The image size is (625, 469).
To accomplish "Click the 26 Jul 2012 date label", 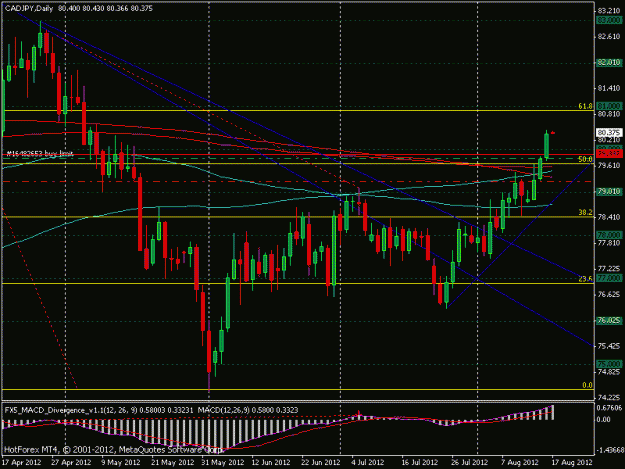I will click(x=470, y=463).
